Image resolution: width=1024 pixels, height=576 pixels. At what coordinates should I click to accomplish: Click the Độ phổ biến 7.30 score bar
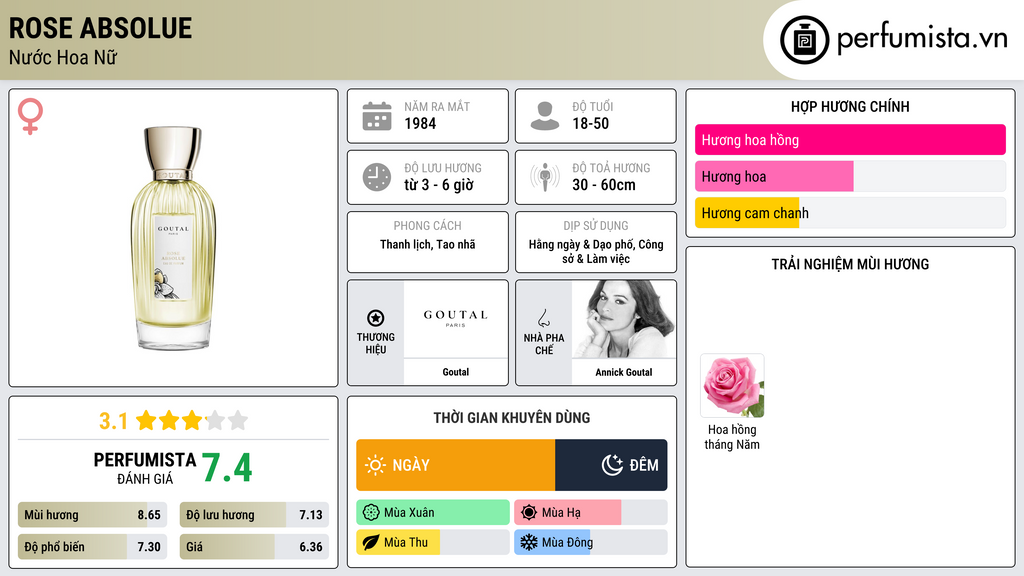[x=92, y=547]
